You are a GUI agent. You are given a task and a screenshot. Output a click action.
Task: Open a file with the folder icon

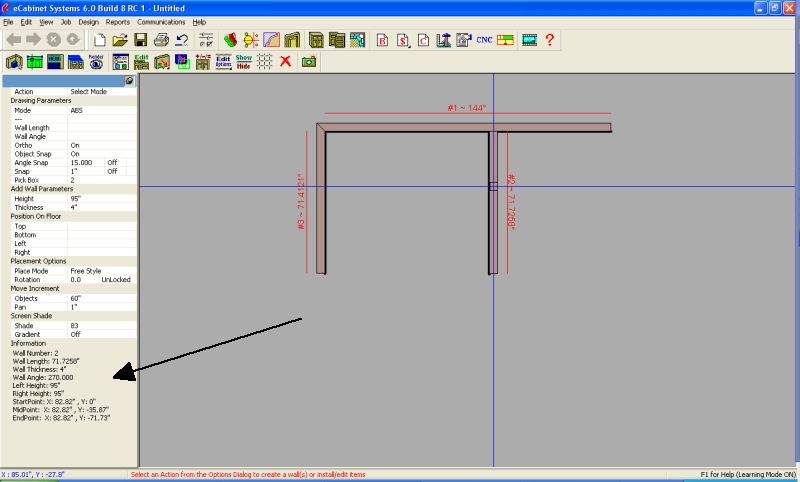pos(120,40)
